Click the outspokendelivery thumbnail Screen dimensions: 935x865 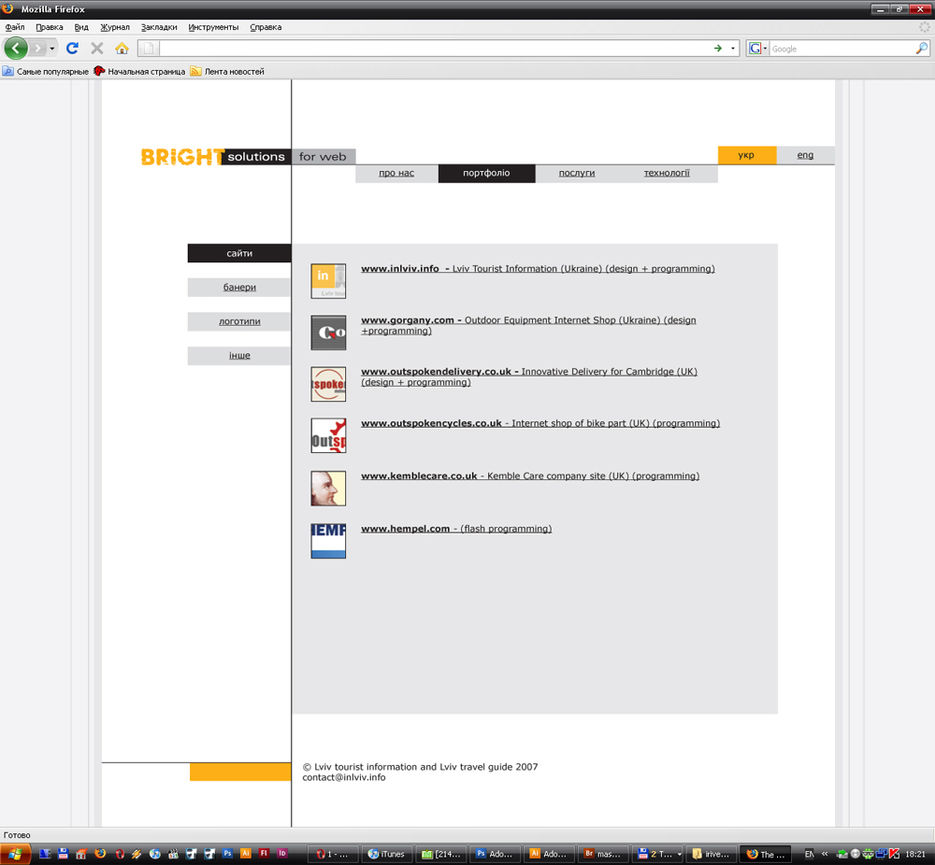[x=328, y=385]
